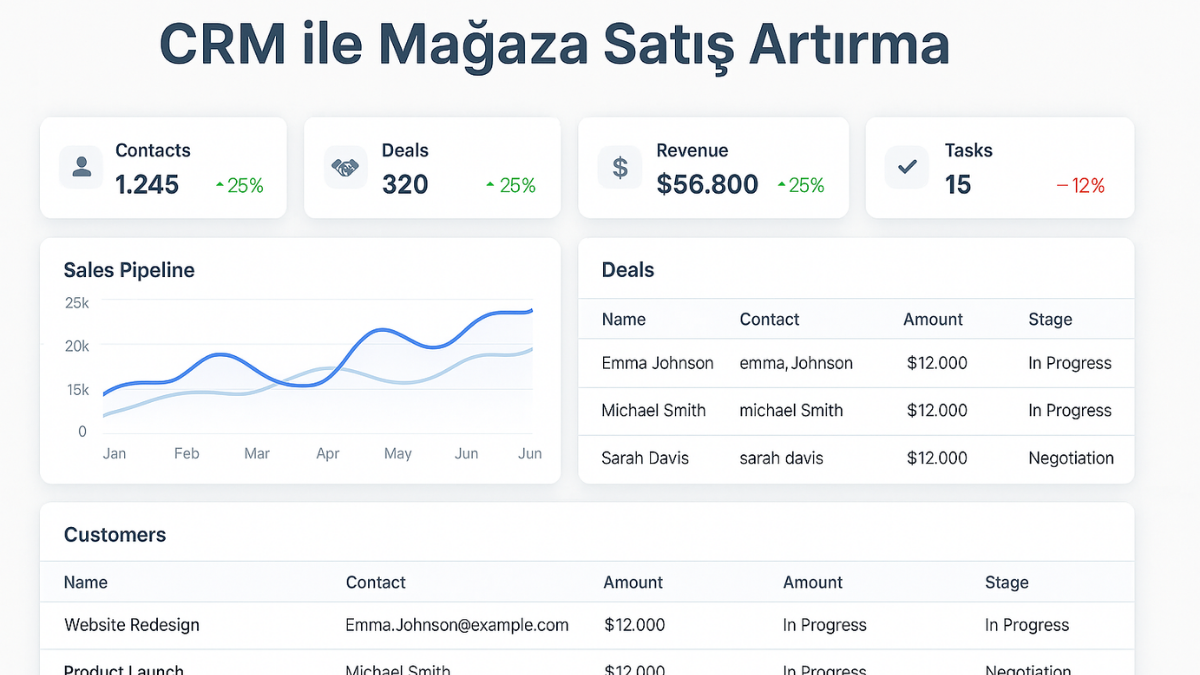The height and width of the screenshot is (675, 1200).
Task: Select Sarah Davis's Negotiation stage cell
Action: [x=1071, y=458]
